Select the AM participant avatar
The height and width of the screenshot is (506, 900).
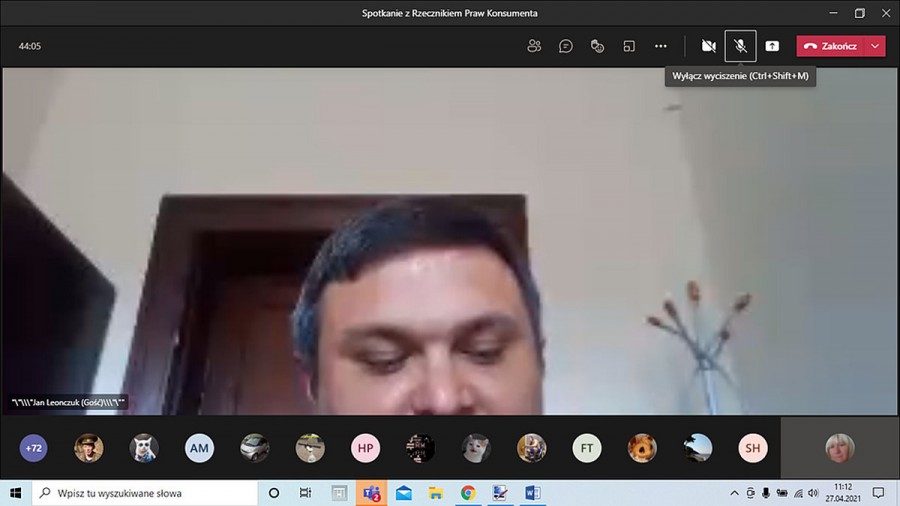199,448
